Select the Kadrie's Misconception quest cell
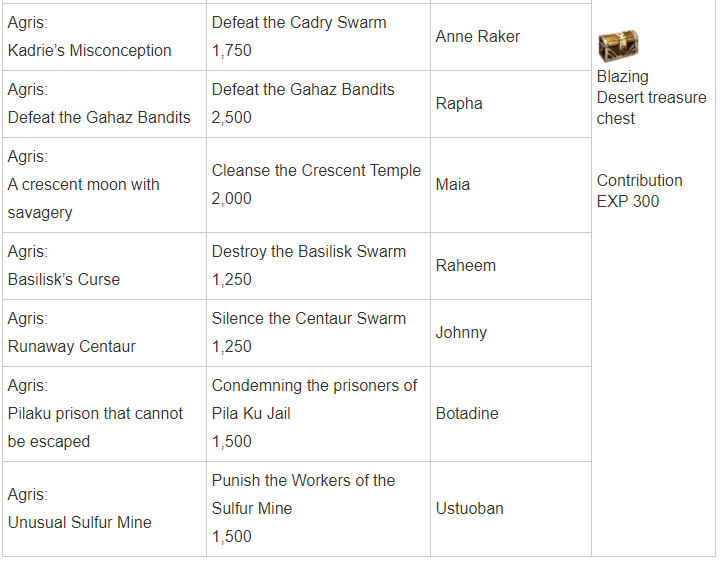This screenshot has width=721, height=562. tap(104, 37)
